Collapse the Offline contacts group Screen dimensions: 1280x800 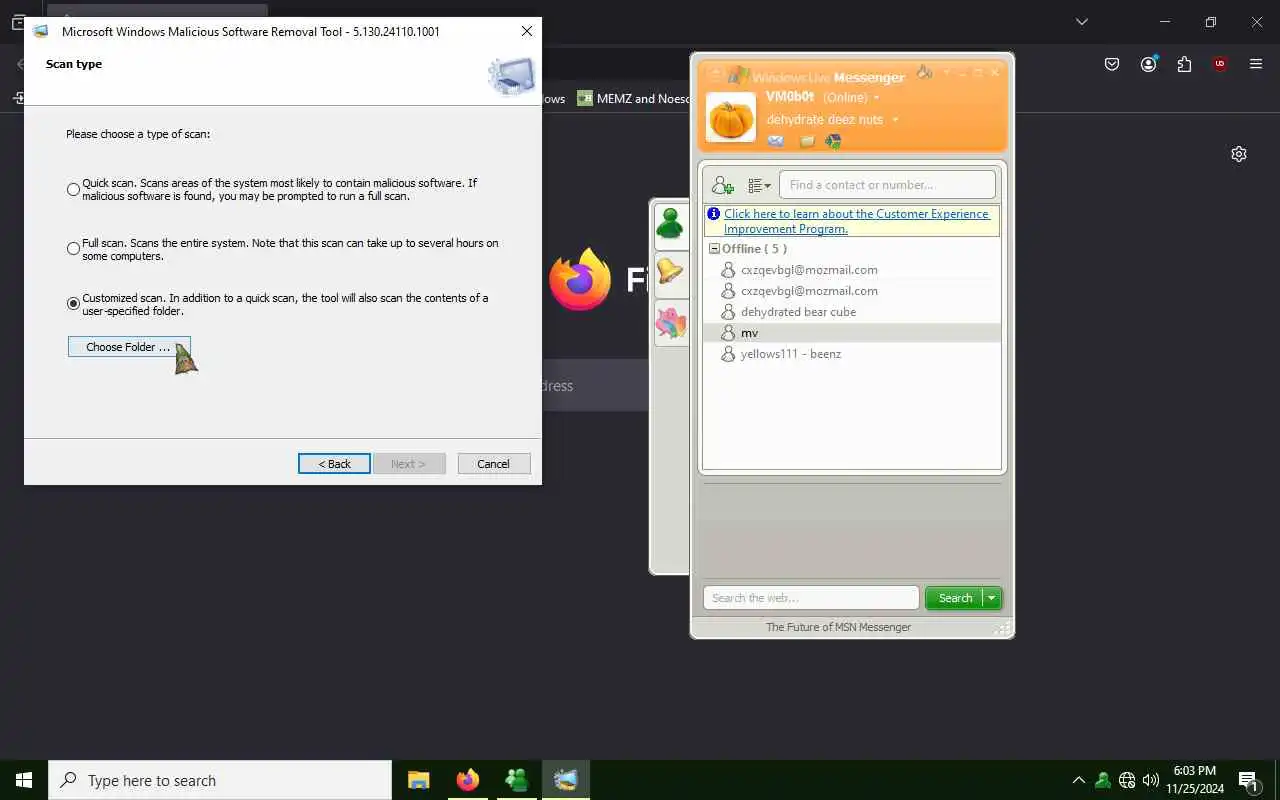(x=714, y=249)
